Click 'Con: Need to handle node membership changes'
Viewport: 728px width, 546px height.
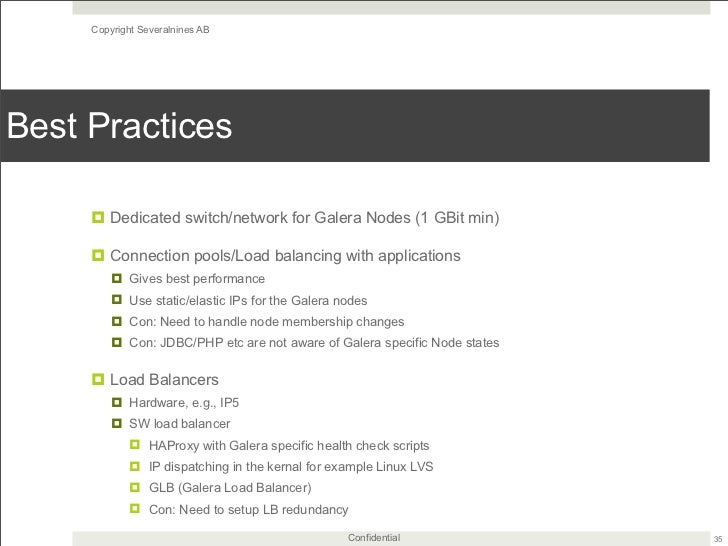266,322
